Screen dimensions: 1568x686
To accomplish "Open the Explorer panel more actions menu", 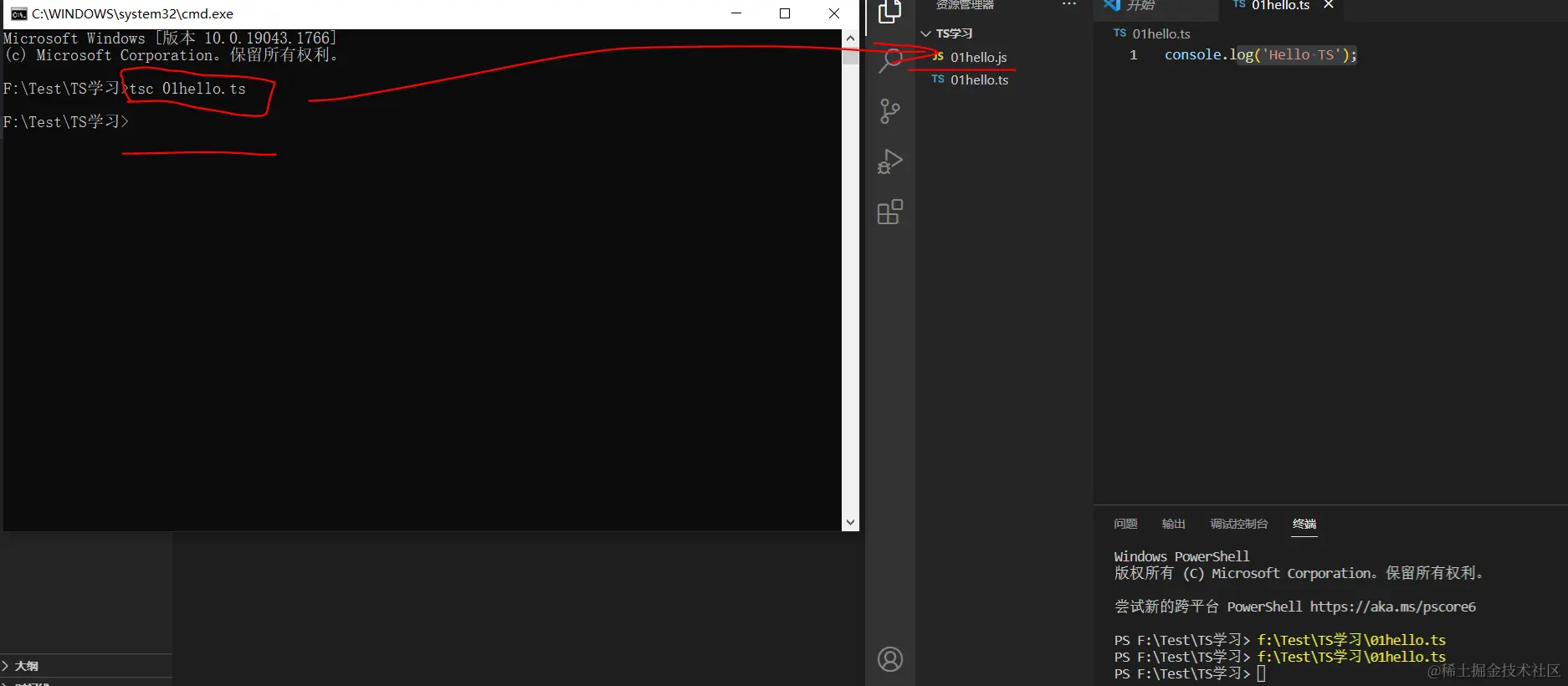I will click(1069, 5).
